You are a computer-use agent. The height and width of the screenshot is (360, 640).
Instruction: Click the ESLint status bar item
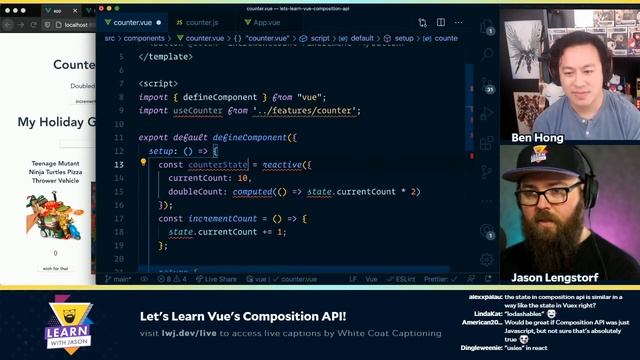tap(401, 279)
